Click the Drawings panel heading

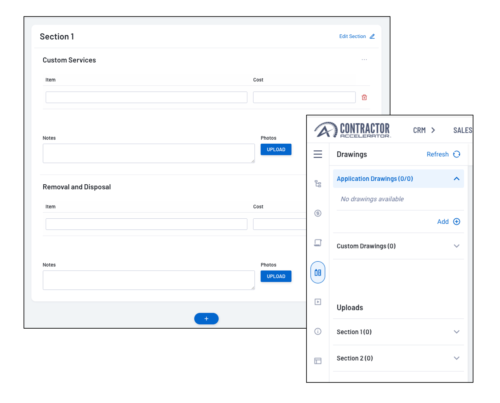(352, 154)
